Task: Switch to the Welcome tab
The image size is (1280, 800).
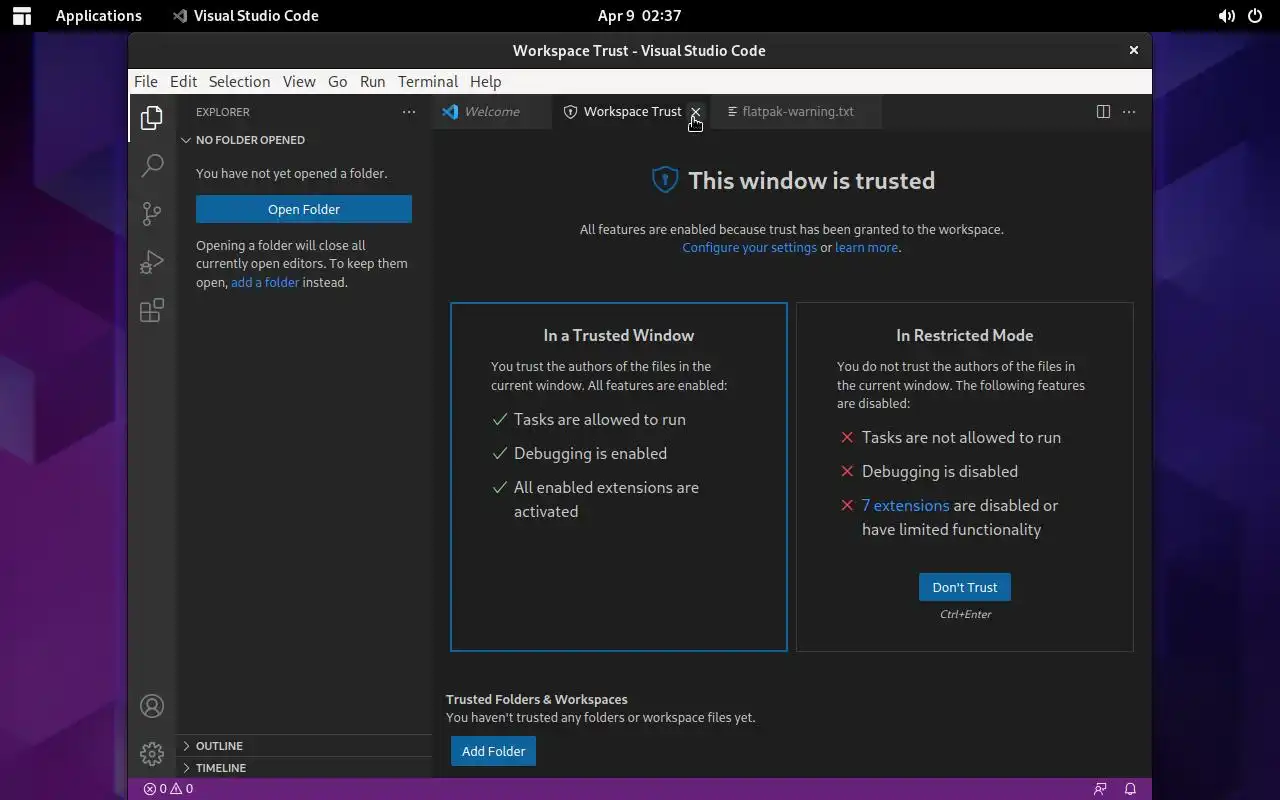Action: click(491, 112)
